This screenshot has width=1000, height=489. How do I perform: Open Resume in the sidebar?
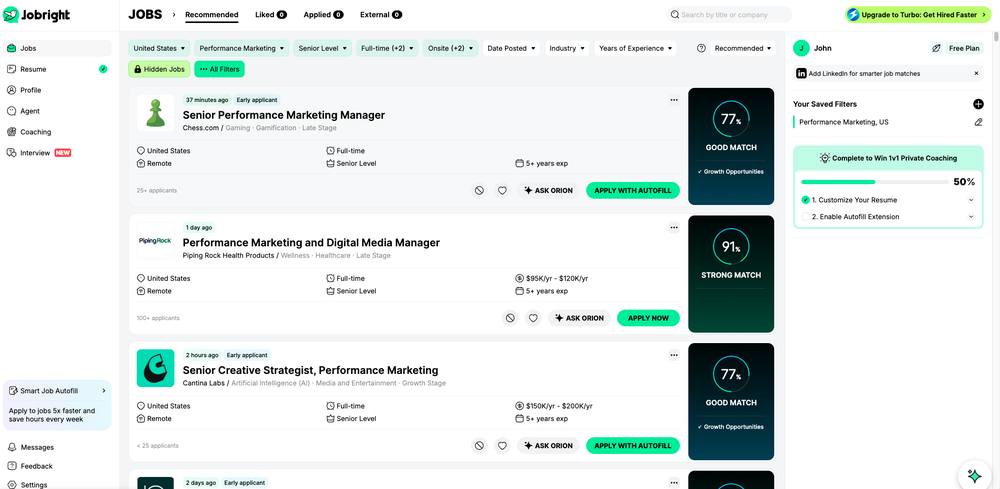[57, 69]
